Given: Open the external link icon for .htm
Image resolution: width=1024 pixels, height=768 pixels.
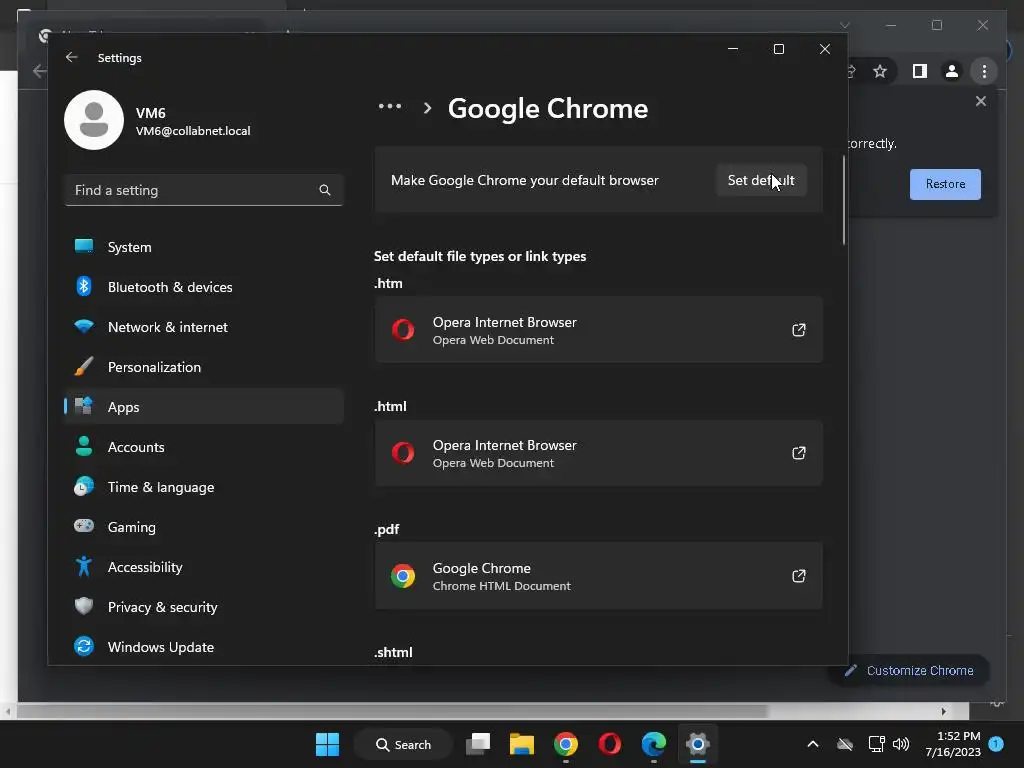Looking at the screenshot, I should click(799, 330).
